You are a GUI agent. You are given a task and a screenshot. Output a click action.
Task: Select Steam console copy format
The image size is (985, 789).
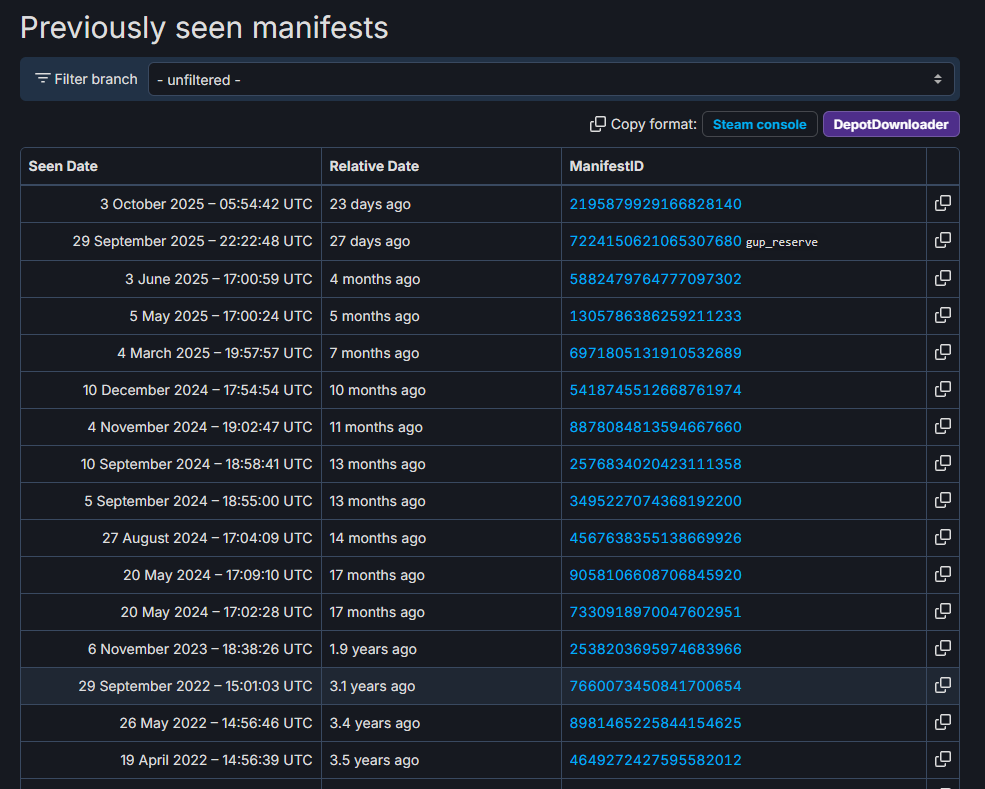coord(759,124)
